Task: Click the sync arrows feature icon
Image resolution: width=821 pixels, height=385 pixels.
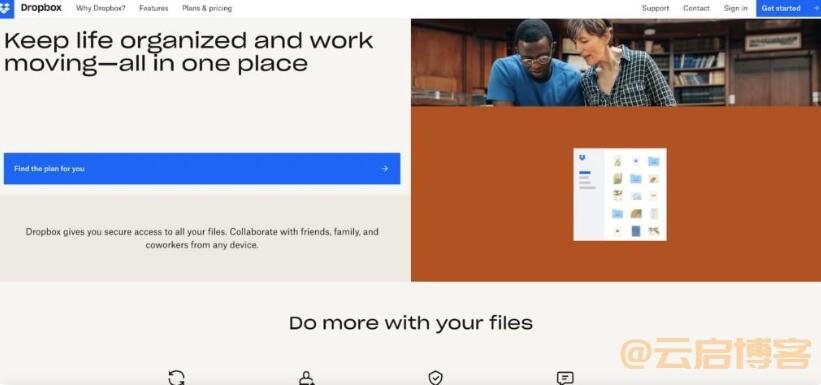Action: 176,378
